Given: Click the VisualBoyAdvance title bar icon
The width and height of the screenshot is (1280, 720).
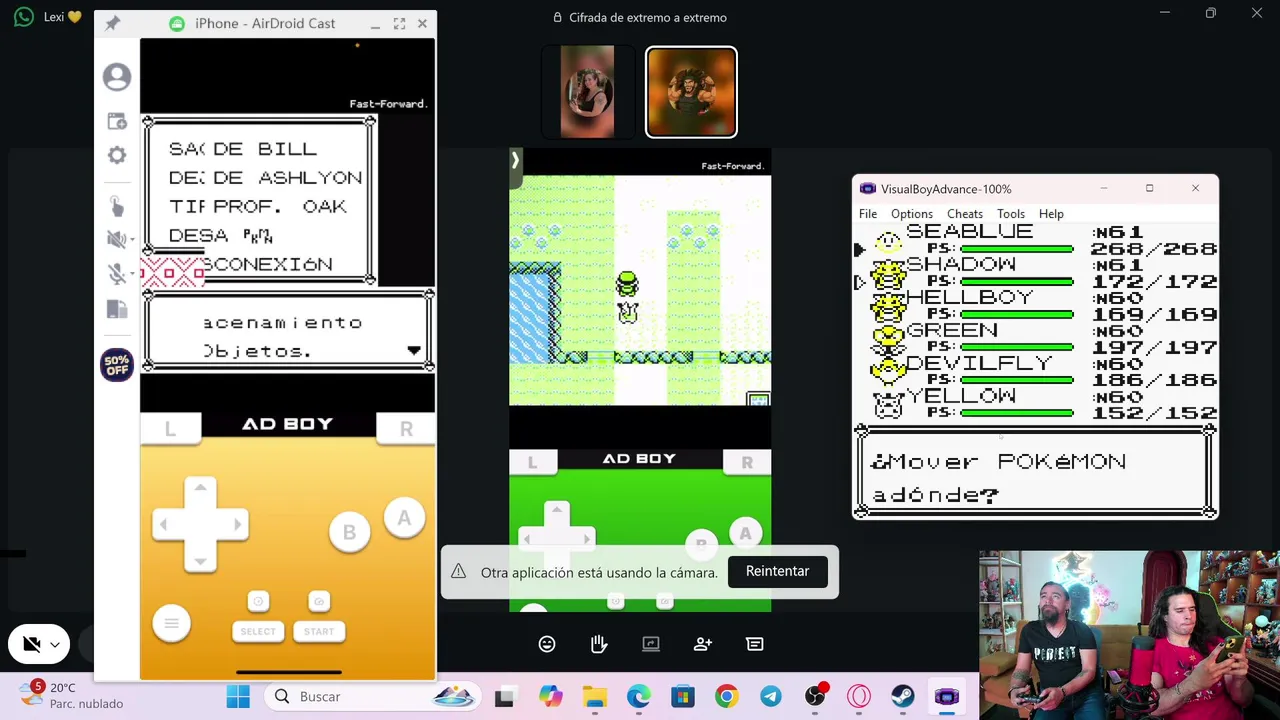Looking at the screenshot, I should click(x=867, y=189).
